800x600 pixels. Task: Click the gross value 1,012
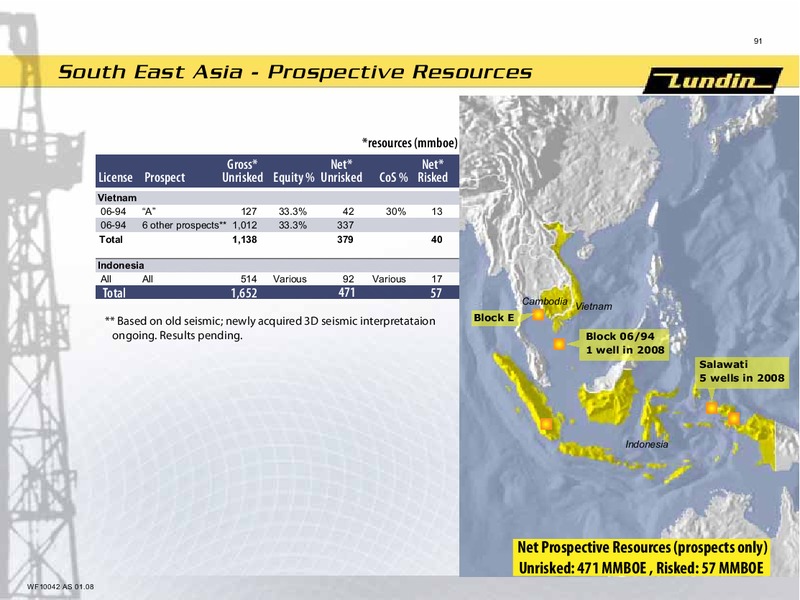(x=244, y=225)
